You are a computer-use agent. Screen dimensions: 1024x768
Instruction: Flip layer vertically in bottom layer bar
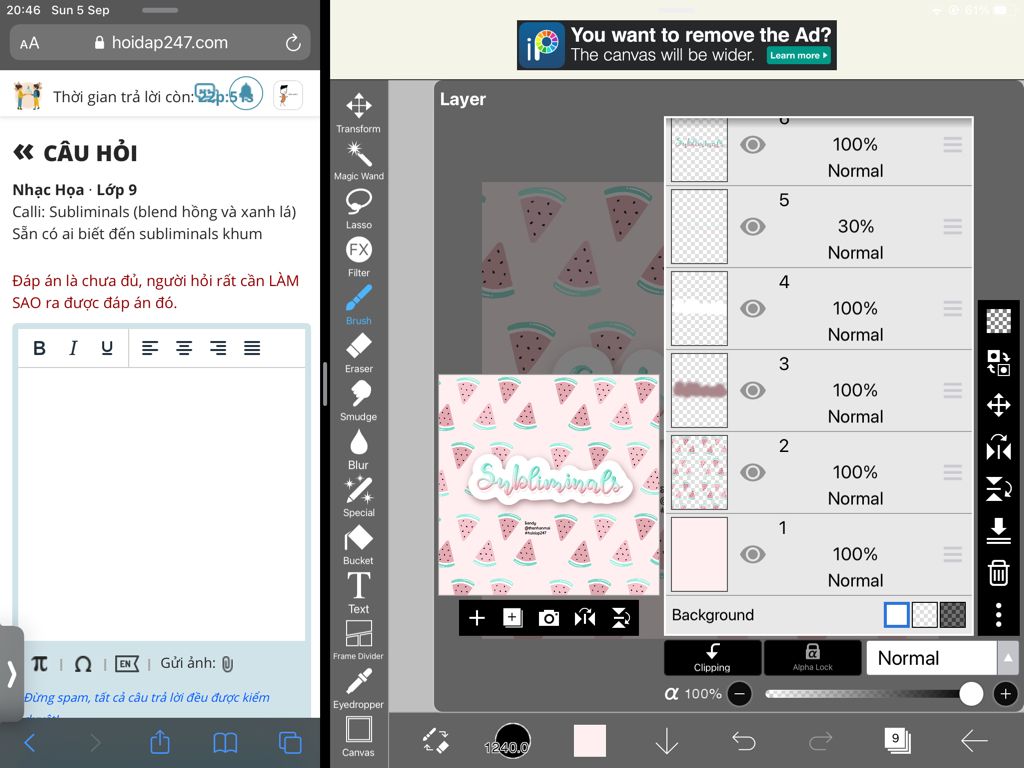pyautogui.click(x=620, y=618)
